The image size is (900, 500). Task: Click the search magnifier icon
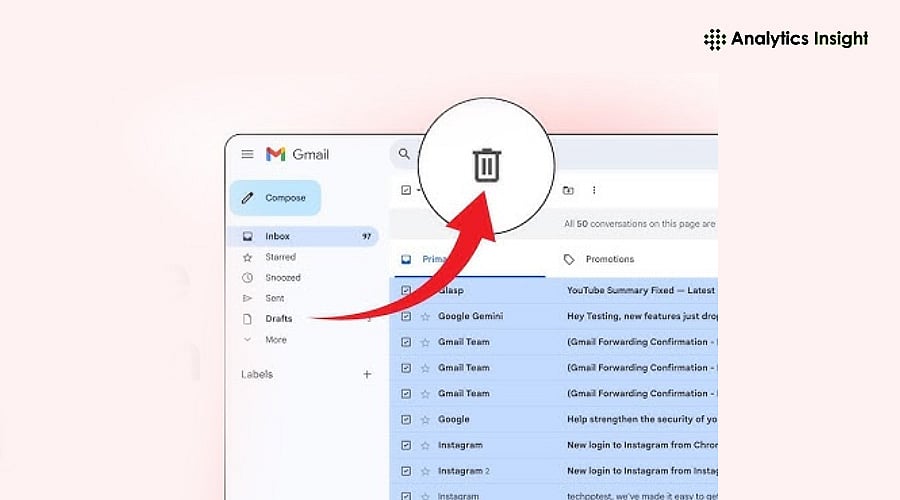coord(404,154)
